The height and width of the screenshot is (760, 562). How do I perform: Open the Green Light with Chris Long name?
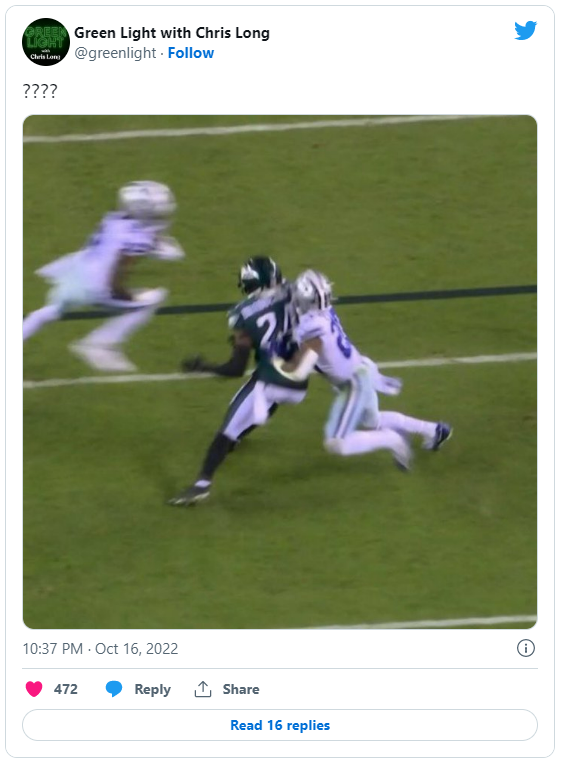(172, 33)
